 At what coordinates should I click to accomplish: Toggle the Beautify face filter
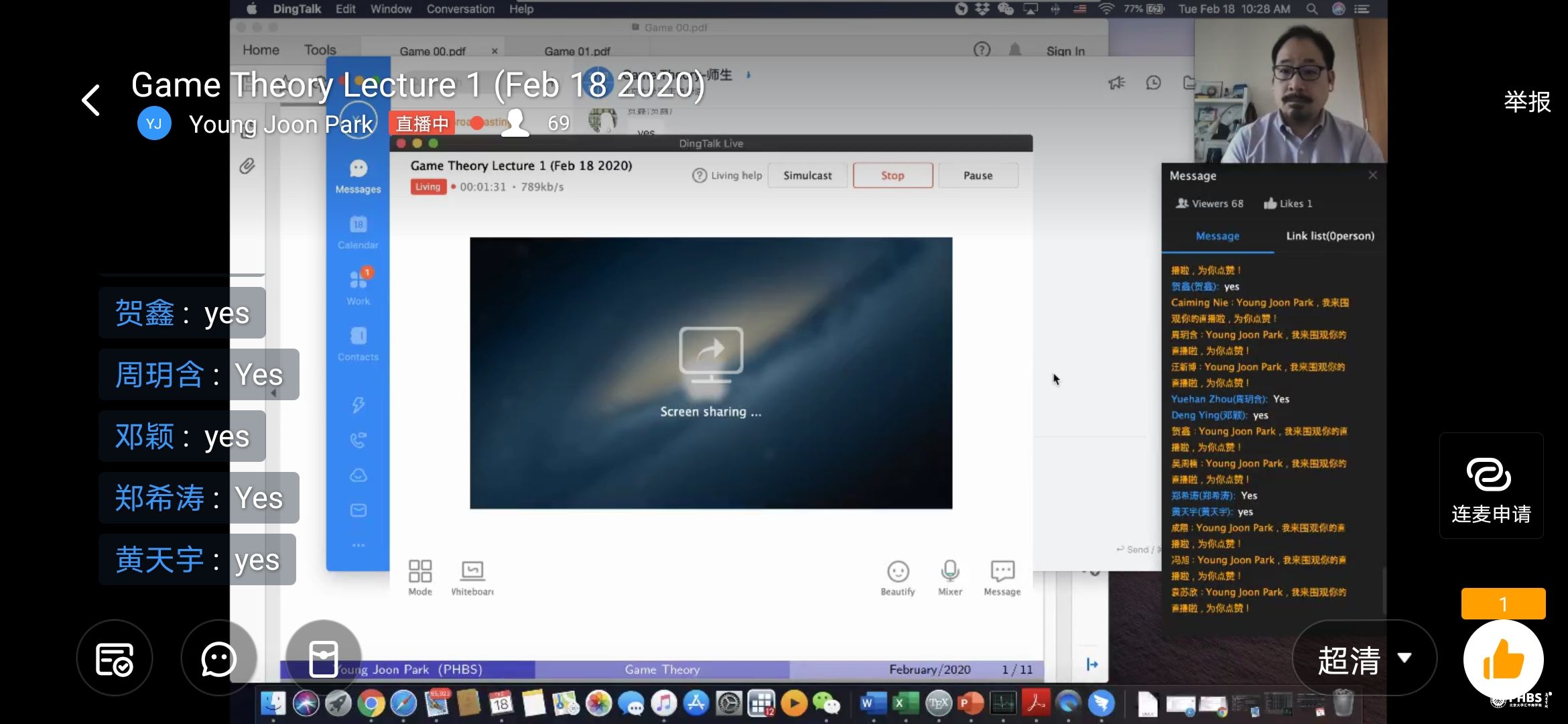(x=898, y=578)
